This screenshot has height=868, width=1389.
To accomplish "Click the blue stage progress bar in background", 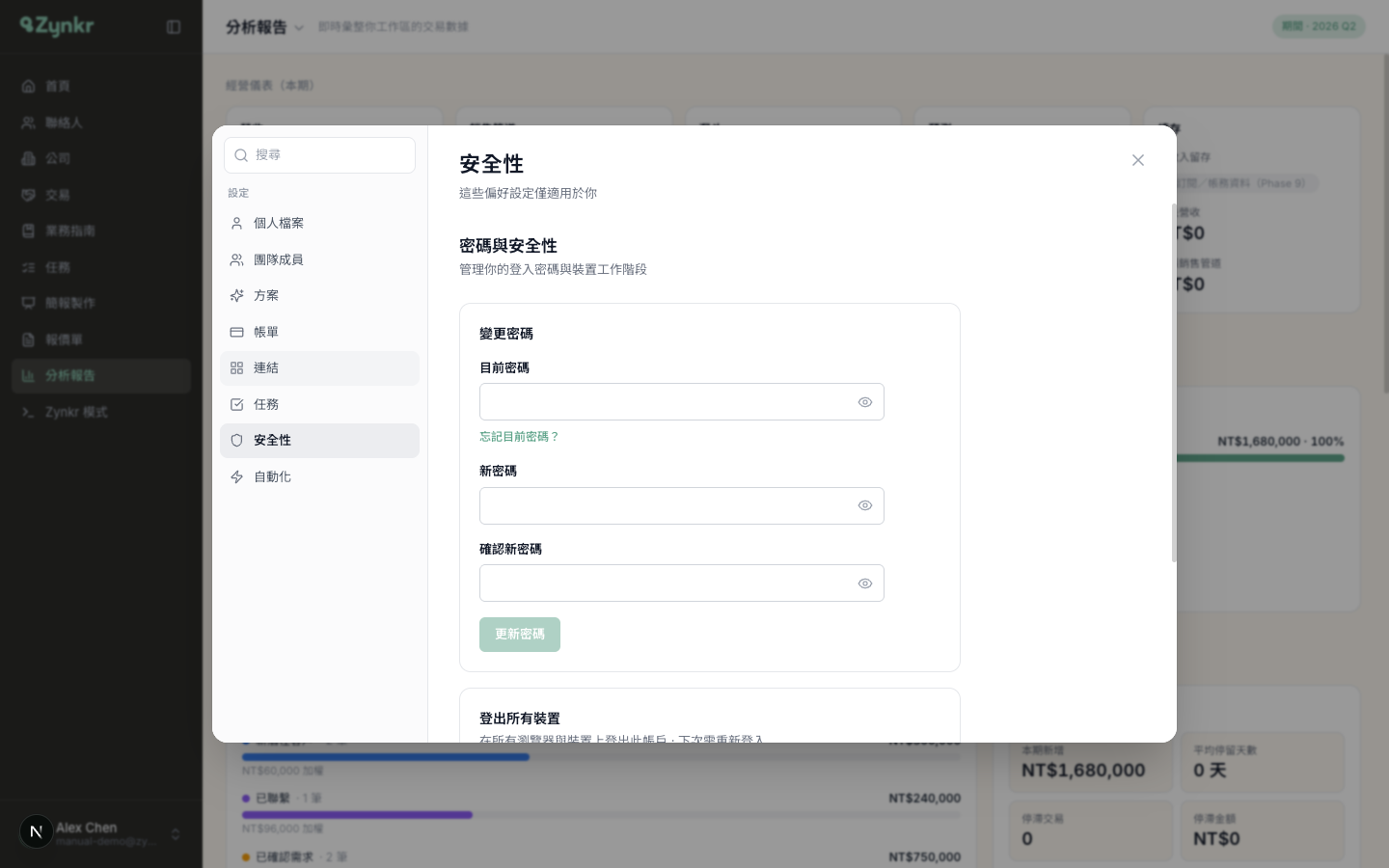I will [386, 757].
